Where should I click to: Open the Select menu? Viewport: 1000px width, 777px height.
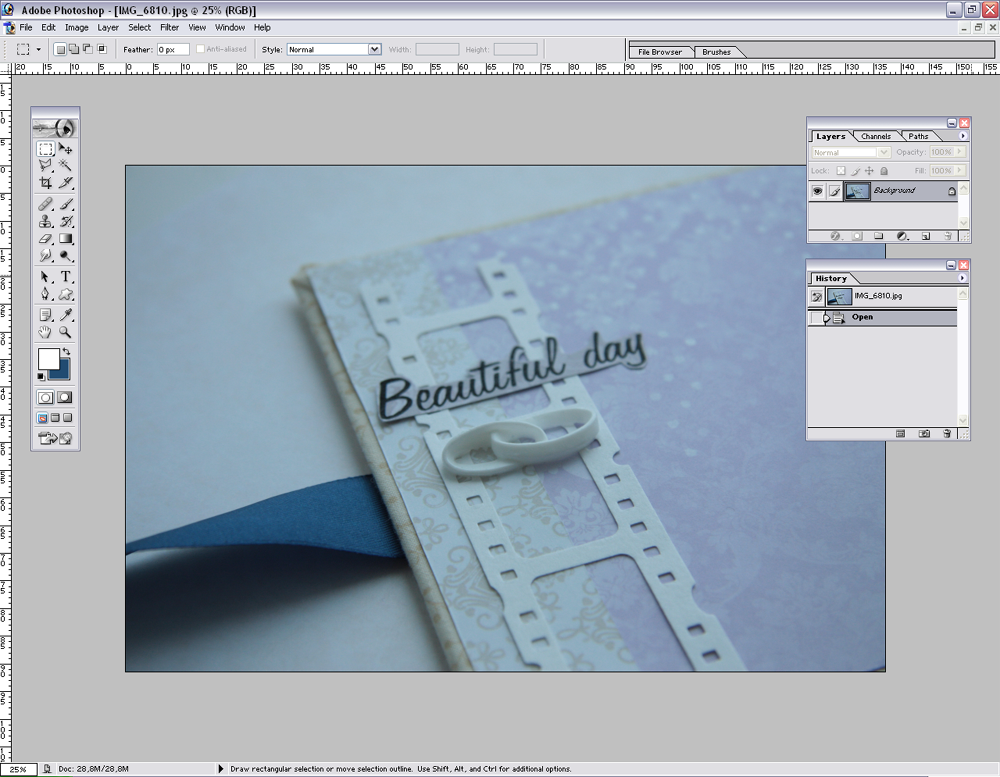(x=139, y=27)
